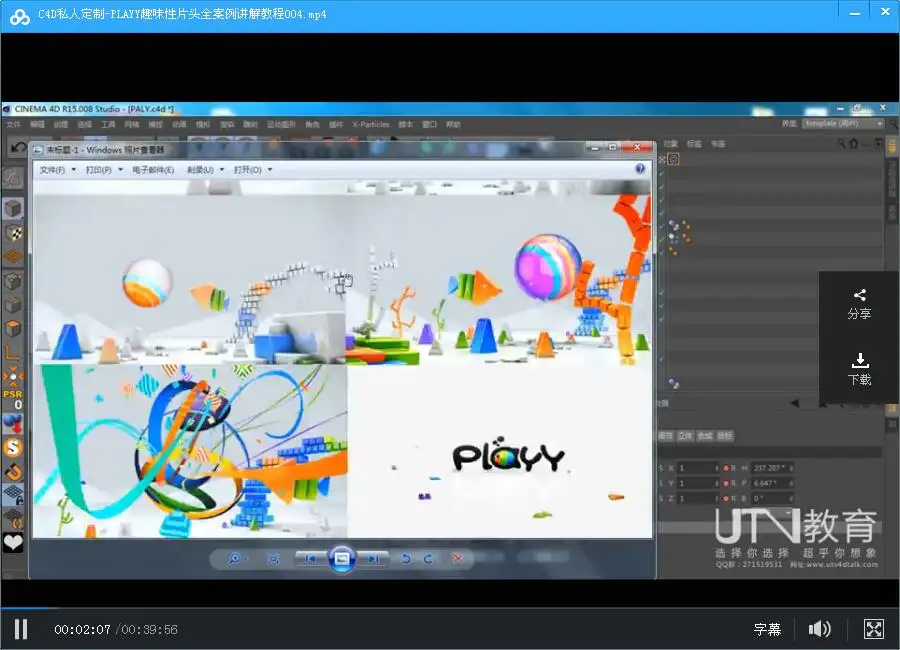This screenshot has height=650, width=900.
Task: Start slideshow with the round center button
Action: pyautogui.click(x=342, y=559)
